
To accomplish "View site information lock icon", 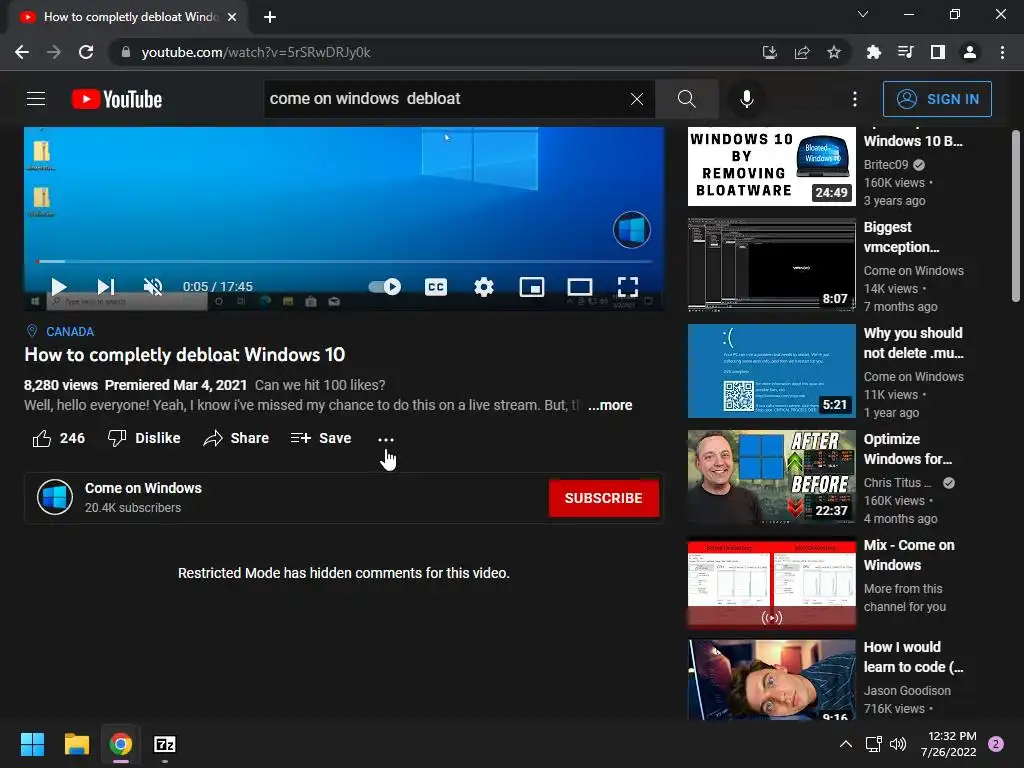I will click(126, 52).
